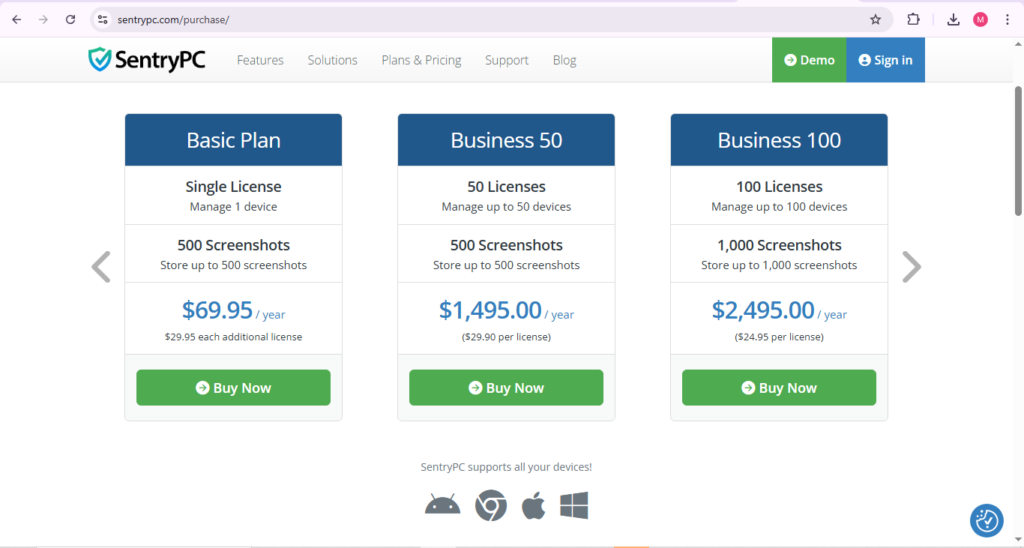Click "$29.95 each additional license" text
The height and width of the screenshot is (548, 1024).
tap(233, 337)
